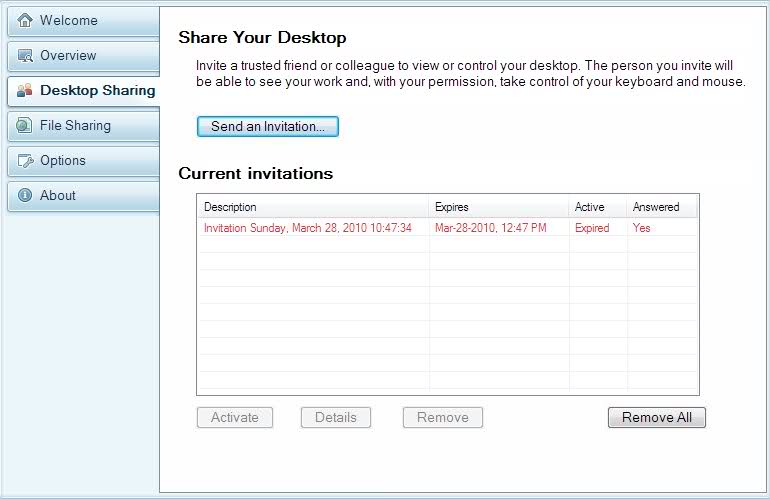
Task: Select the March 28, 2010 invitation row
Action: pyautogui.click(x=308, y=228)
